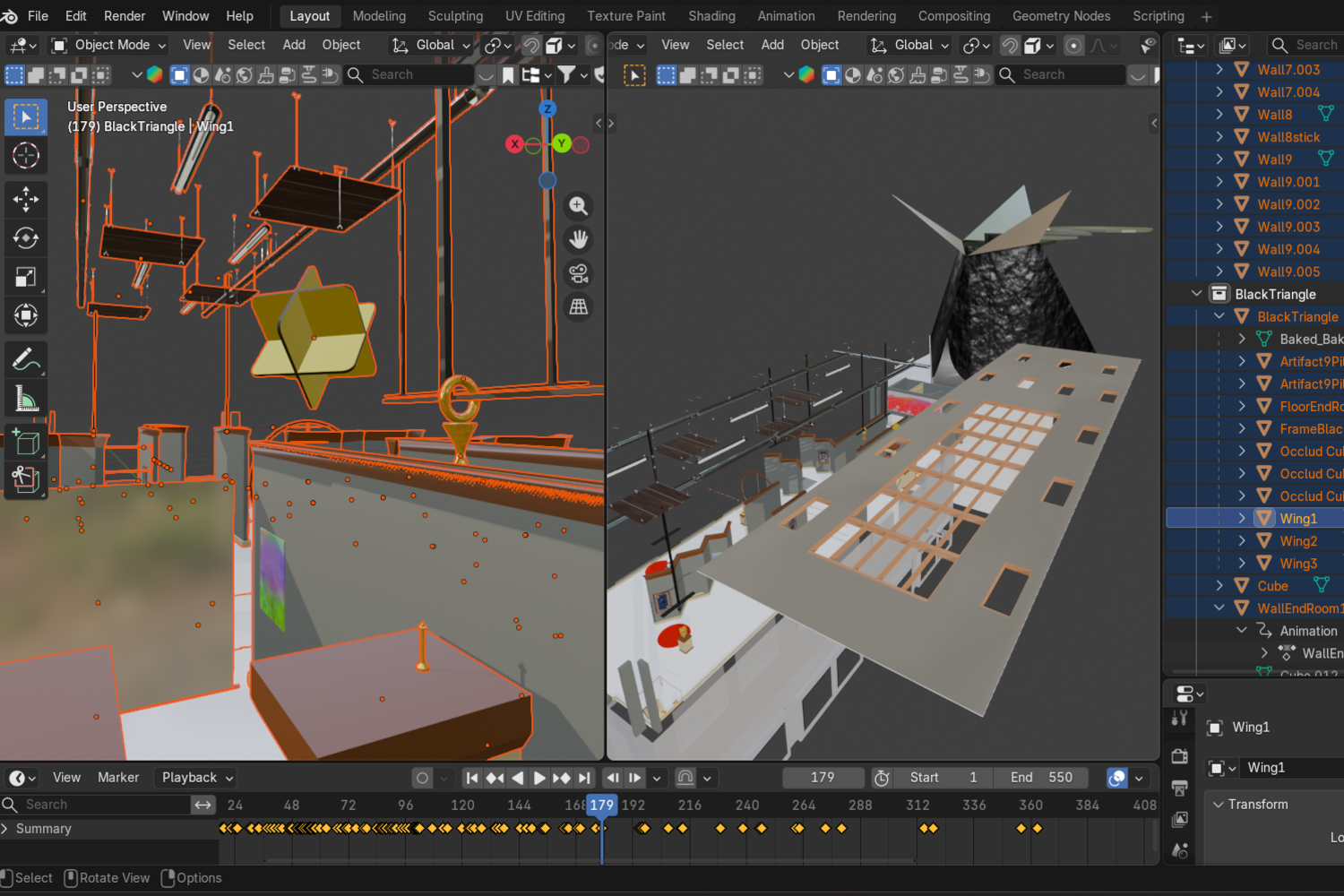
Task: Activate the Move tool
Action: point(26,199)
